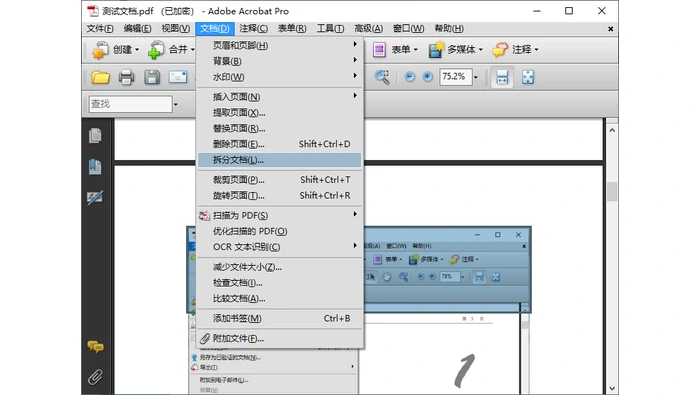Click the Multimedia (多媒体) toolbar icon
700x395 pixels.
(436, 50)
